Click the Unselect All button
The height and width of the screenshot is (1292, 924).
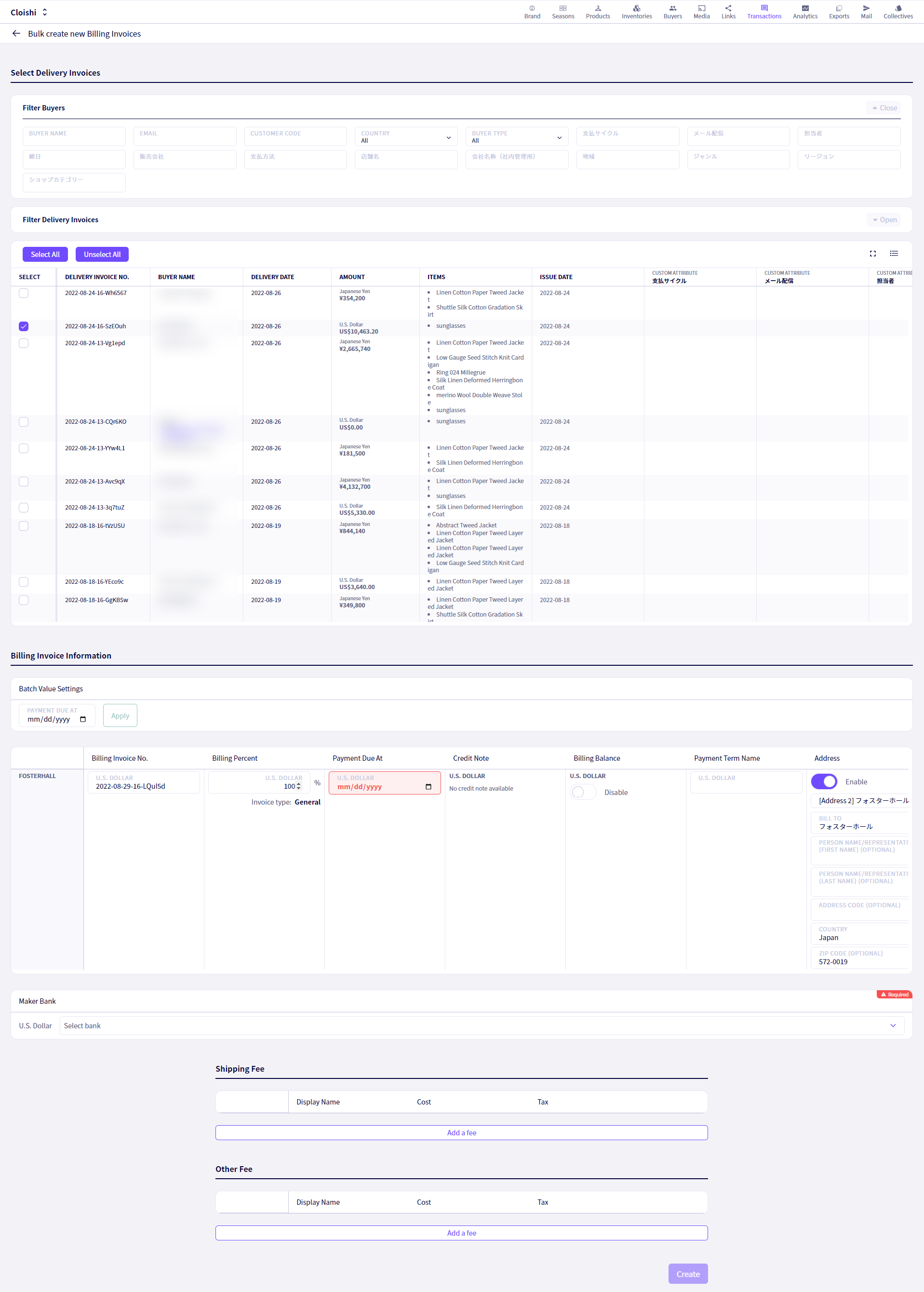point(102,255)
